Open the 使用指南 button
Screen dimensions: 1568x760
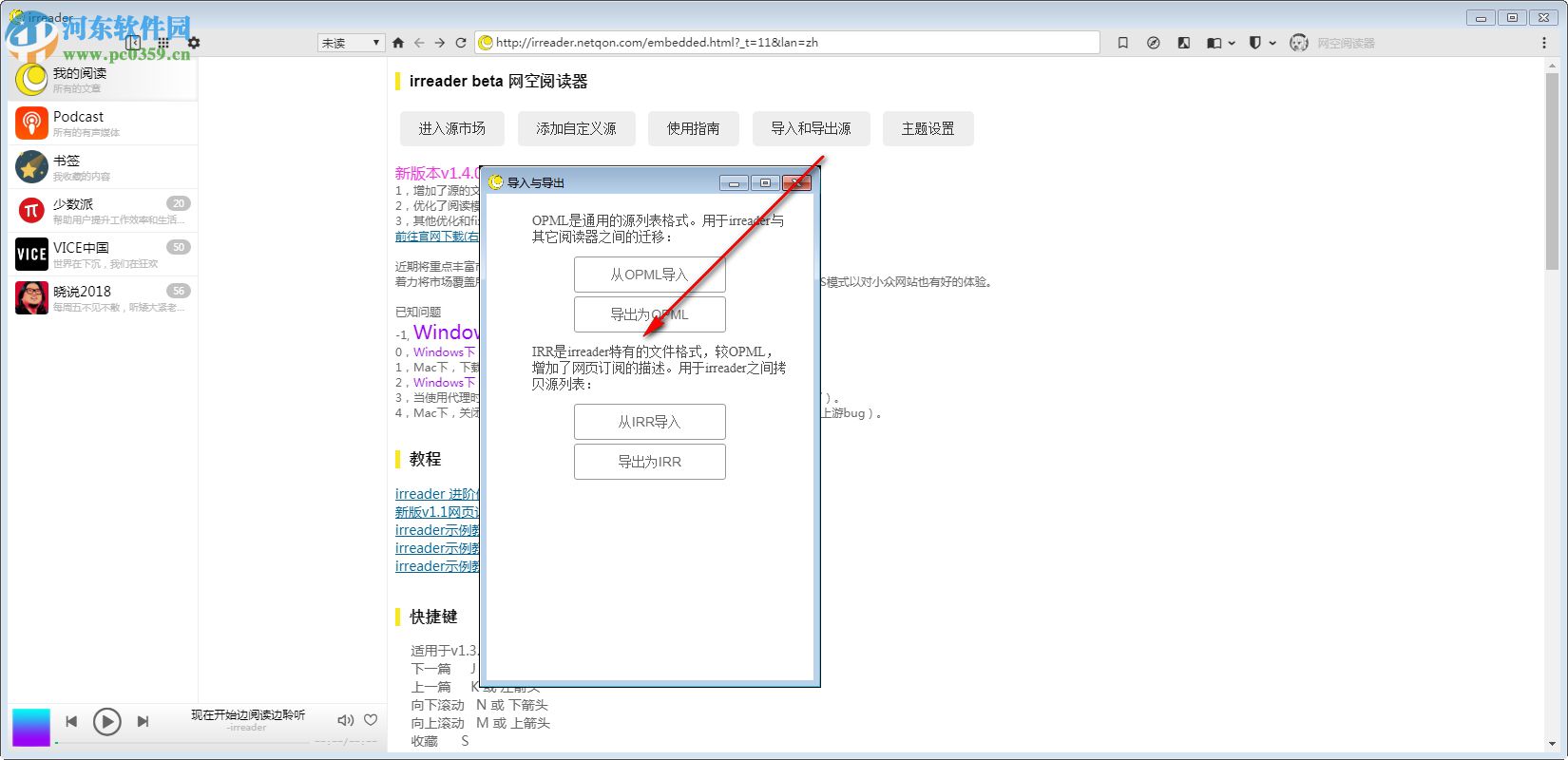694,128
